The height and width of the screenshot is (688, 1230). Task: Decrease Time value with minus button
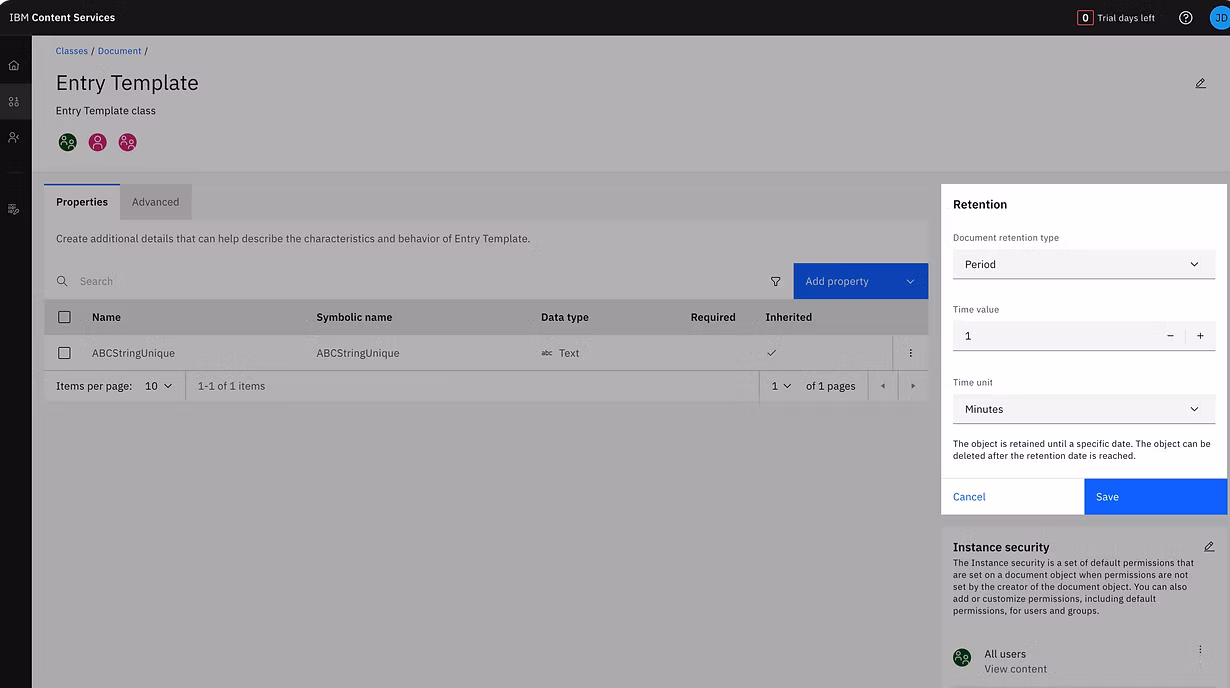coord(1170,336)
